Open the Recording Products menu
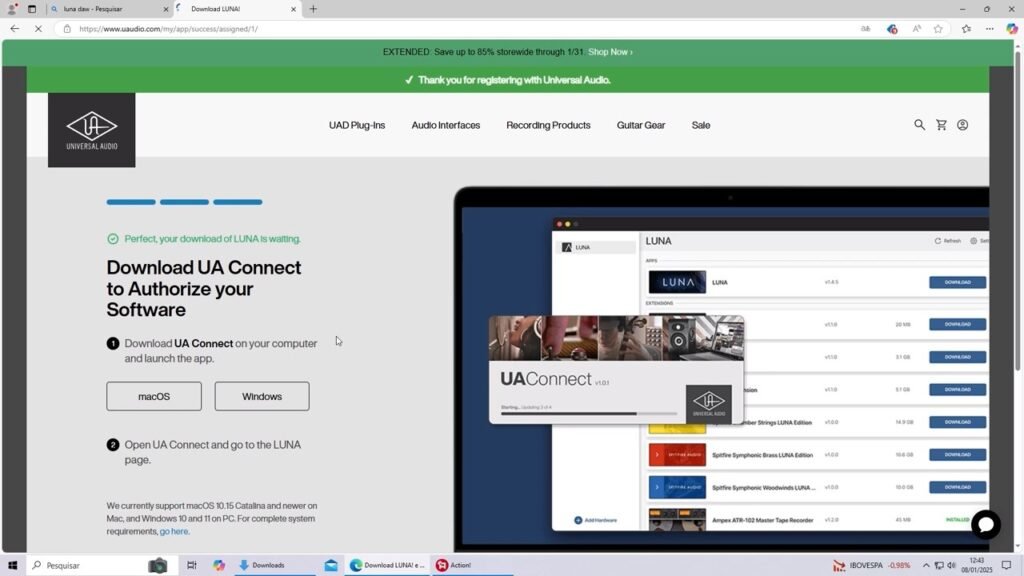Image resolution: width=1024 pixels, height=576 pixels. click(x=548, y=125)
